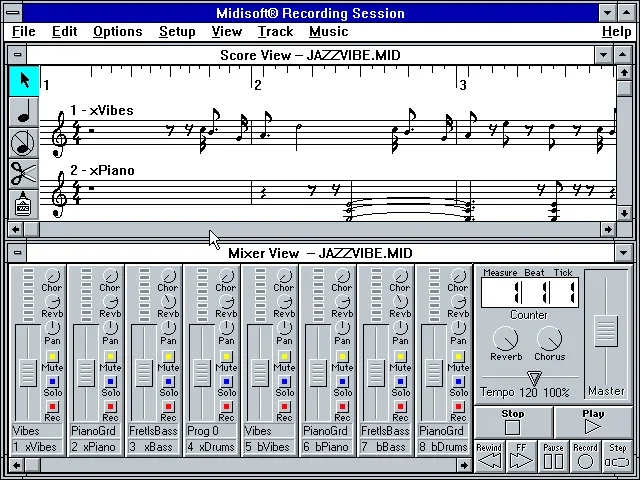
Task: Toggle Rec on track 3 xBass
Action: tap(168, 407)
